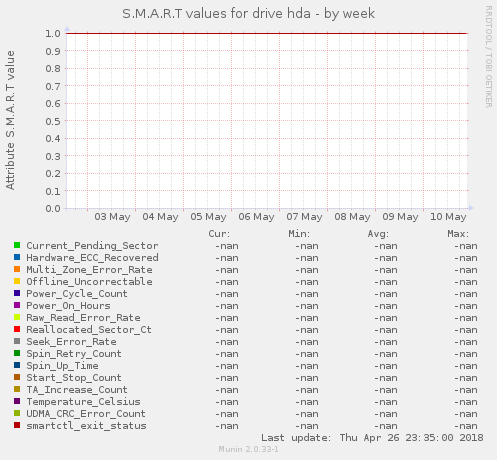Click the UDMA_CRC_Error_Count olive swatch

point(17,413)
